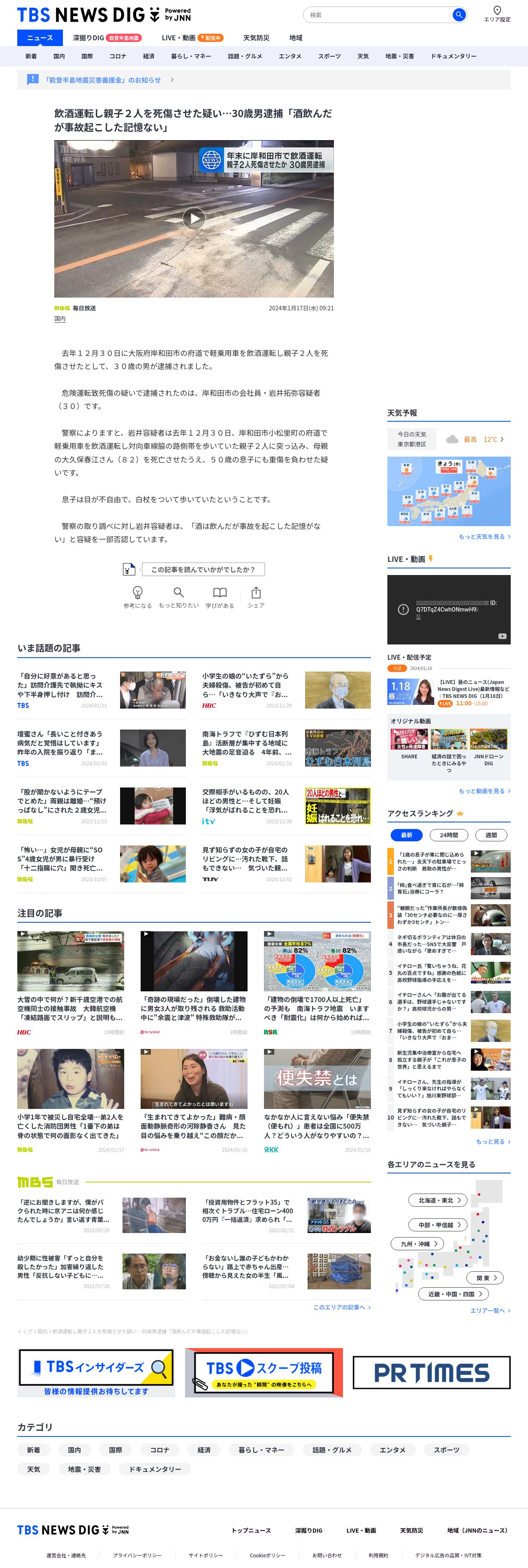Open ranking article number 1 thumbnail

pyautogui.click(x=490, y=861)
